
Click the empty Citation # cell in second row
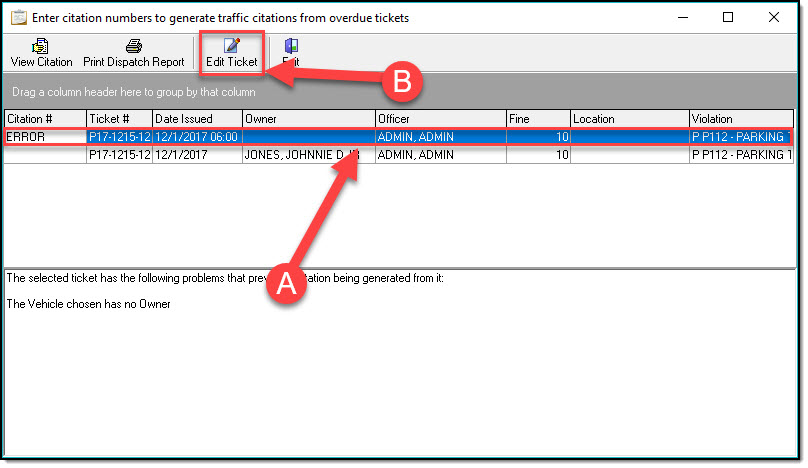tap(44, 155)
